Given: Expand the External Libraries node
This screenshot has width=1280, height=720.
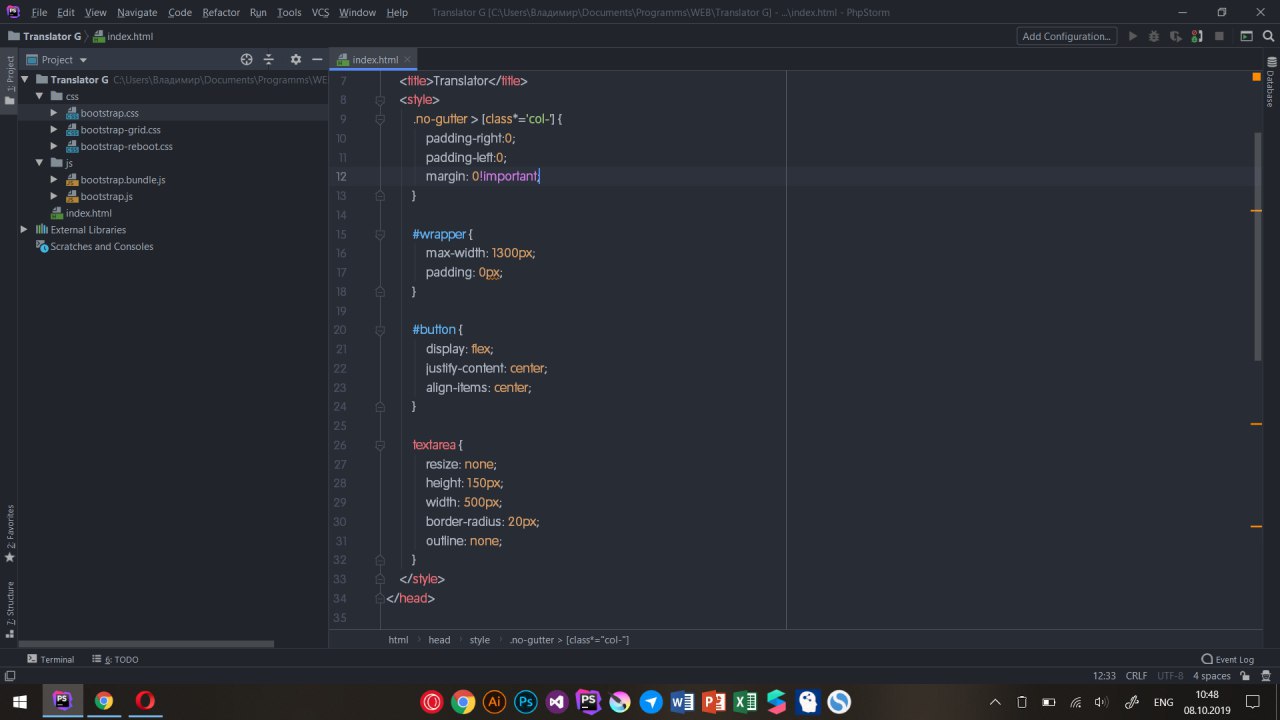Looking at the screenshot, I should point(24,229).
